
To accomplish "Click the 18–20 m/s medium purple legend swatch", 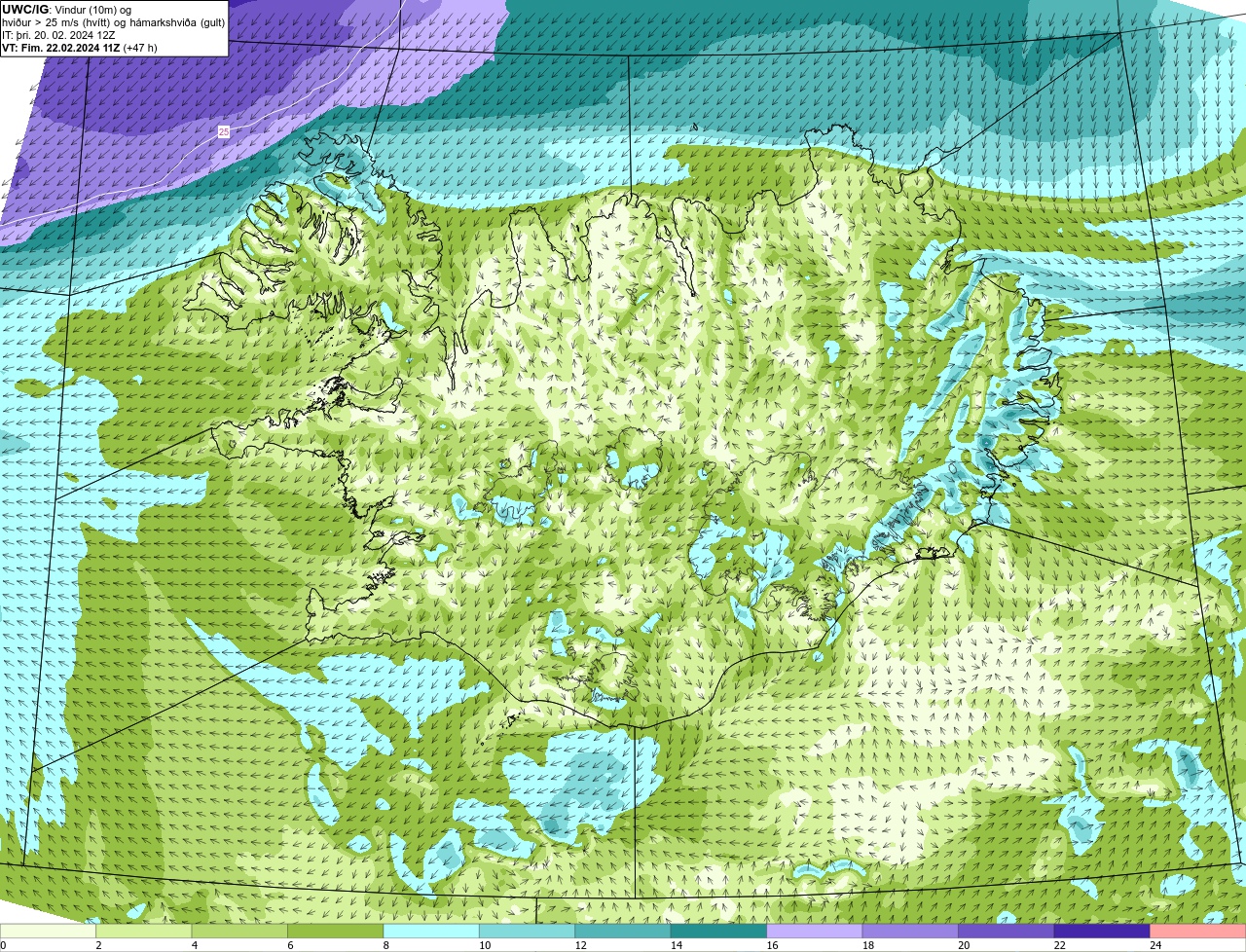I will click(x=910, y=931).
